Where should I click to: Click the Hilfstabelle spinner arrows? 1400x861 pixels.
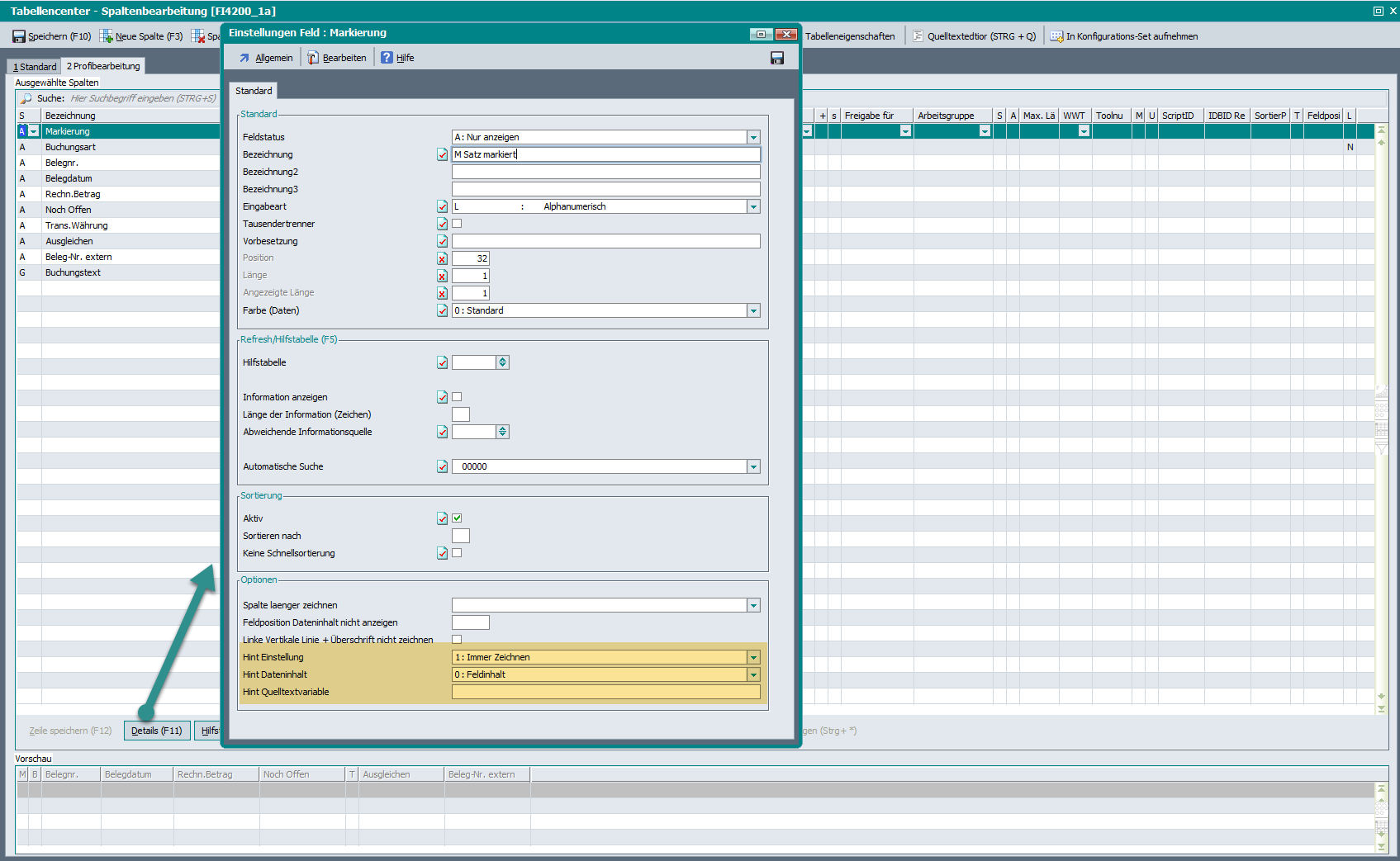502,362
